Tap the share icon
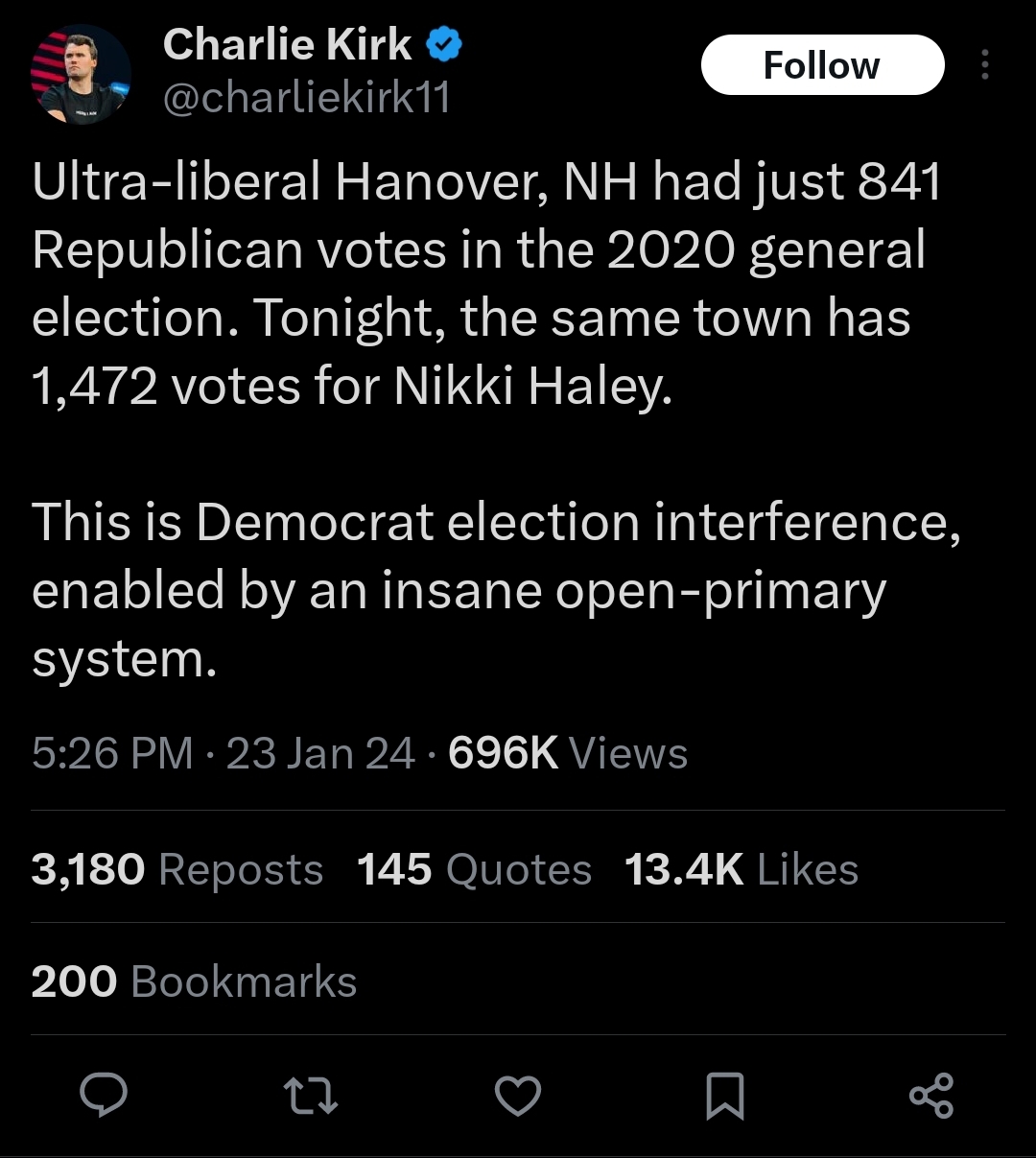1036x1158 pixels. point(931,1096)
